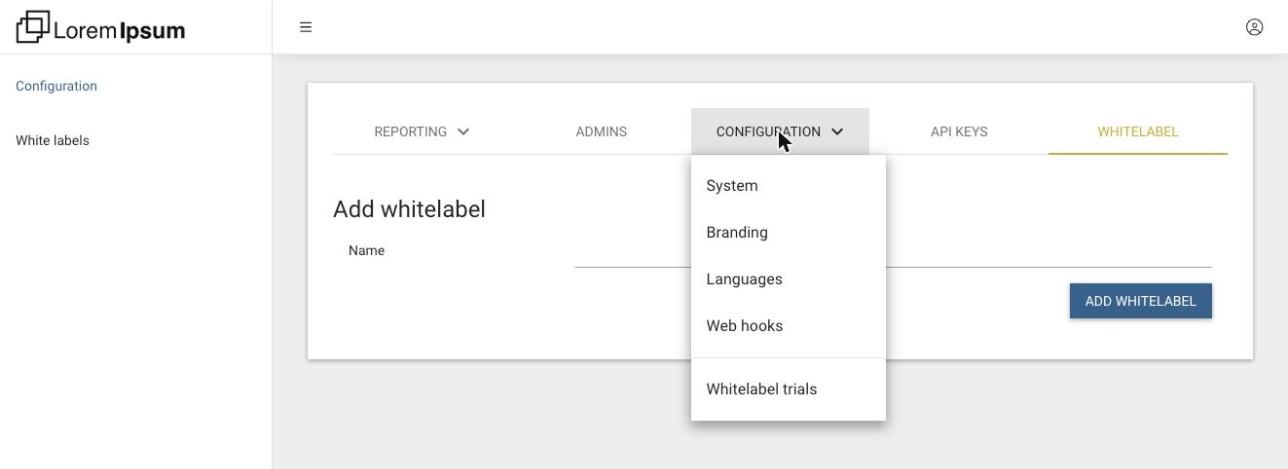This screenshot has height=469, width=1288.
Task: Open Configuration in the left sidebar
Action: click(57, 86)
